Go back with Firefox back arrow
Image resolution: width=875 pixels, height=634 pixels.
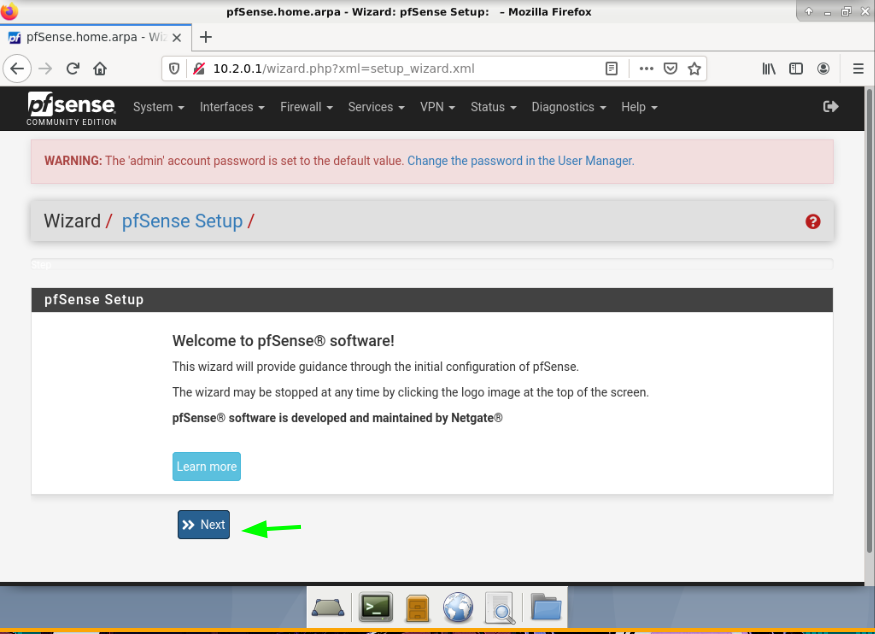coord(17,69)
